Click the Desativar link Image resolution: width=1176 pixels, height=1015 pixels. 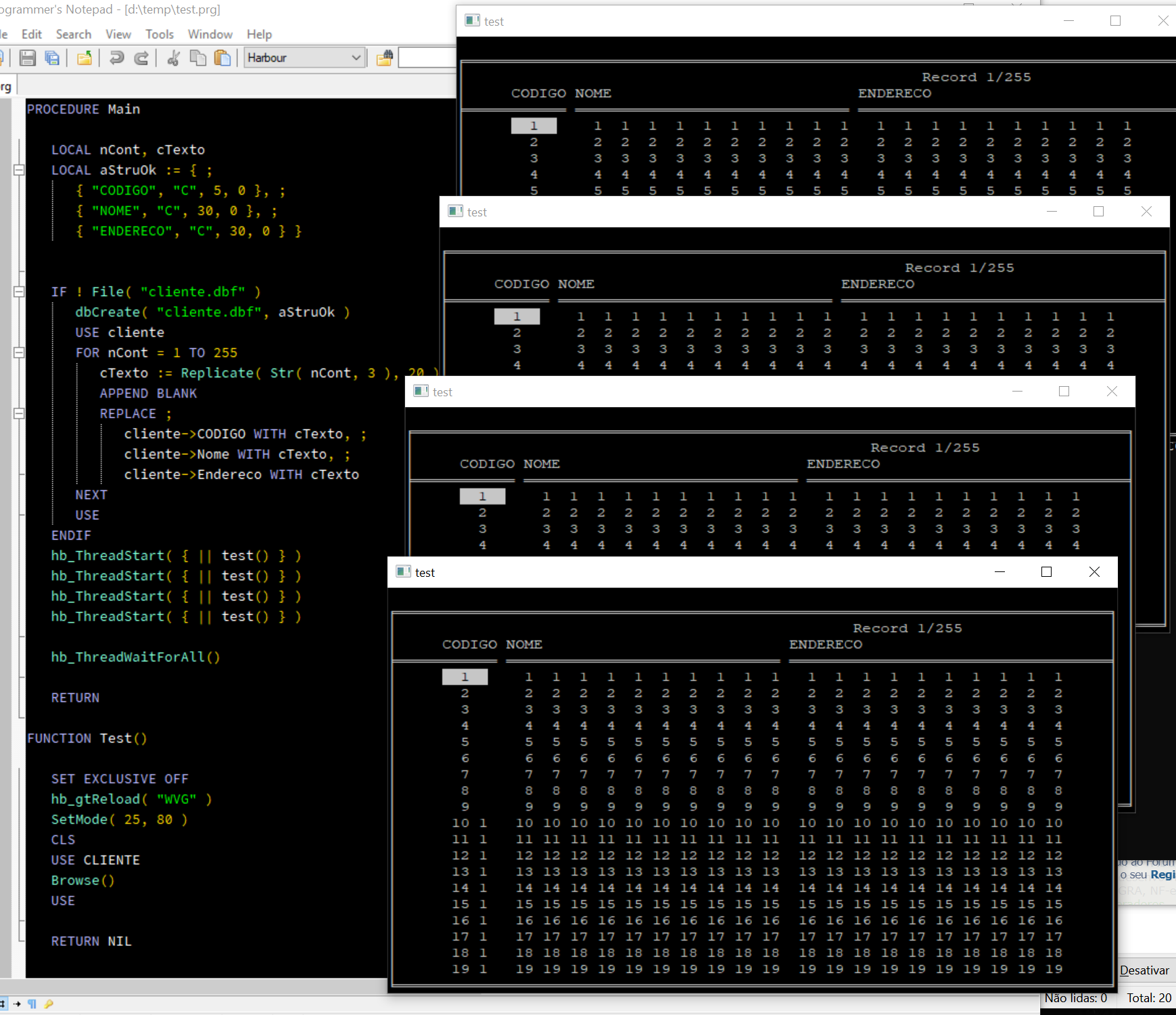click(x=1144, y=970)
